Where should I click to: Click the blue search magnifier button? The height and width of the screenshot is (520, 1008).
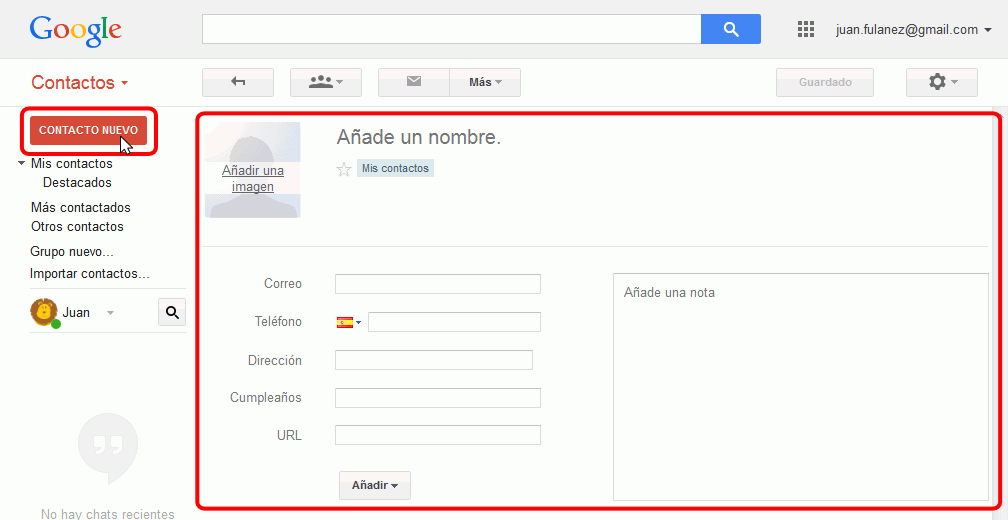[x=730, y=29]
